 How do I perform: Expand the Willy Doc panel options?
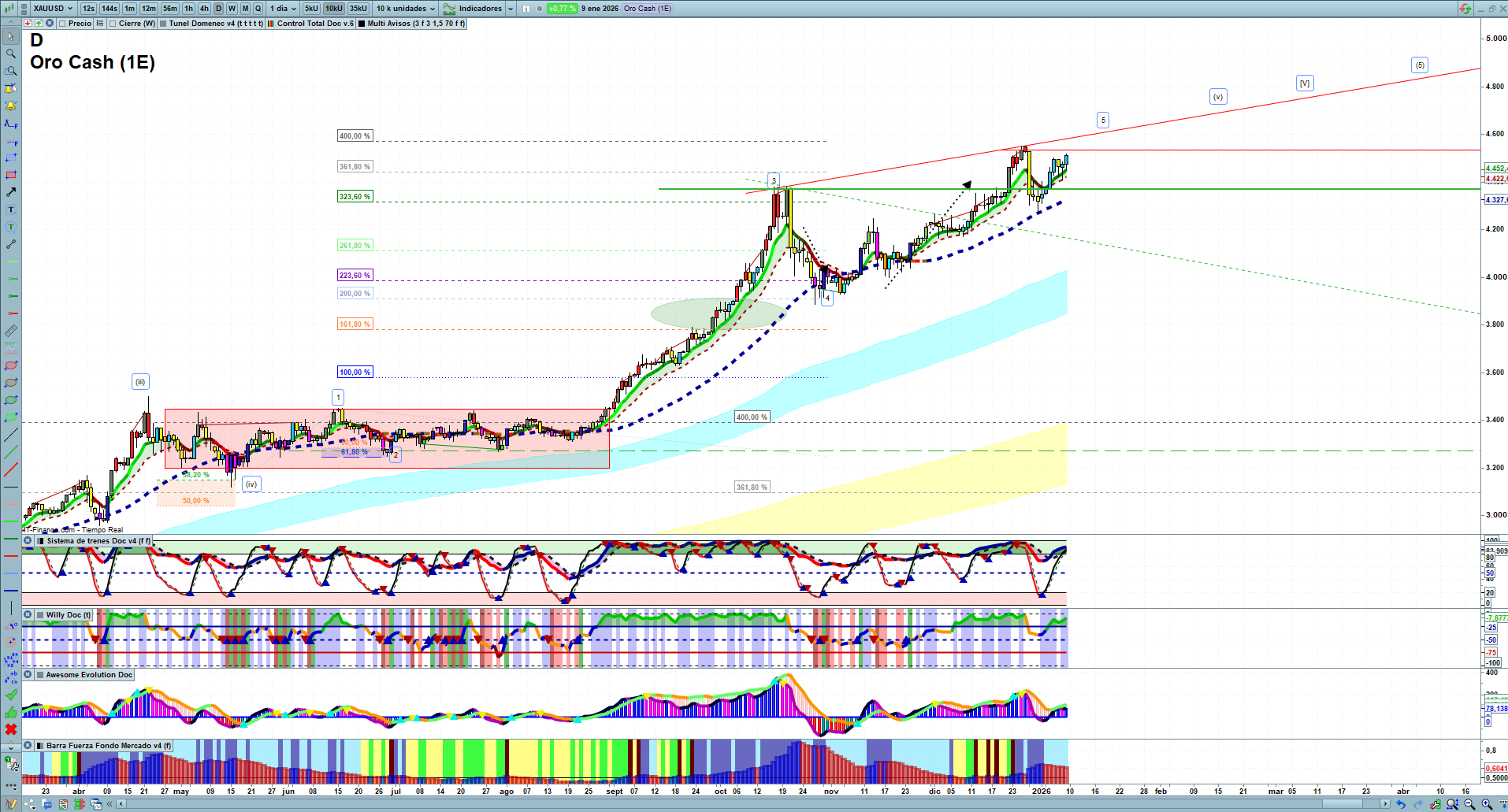(28, 615)
